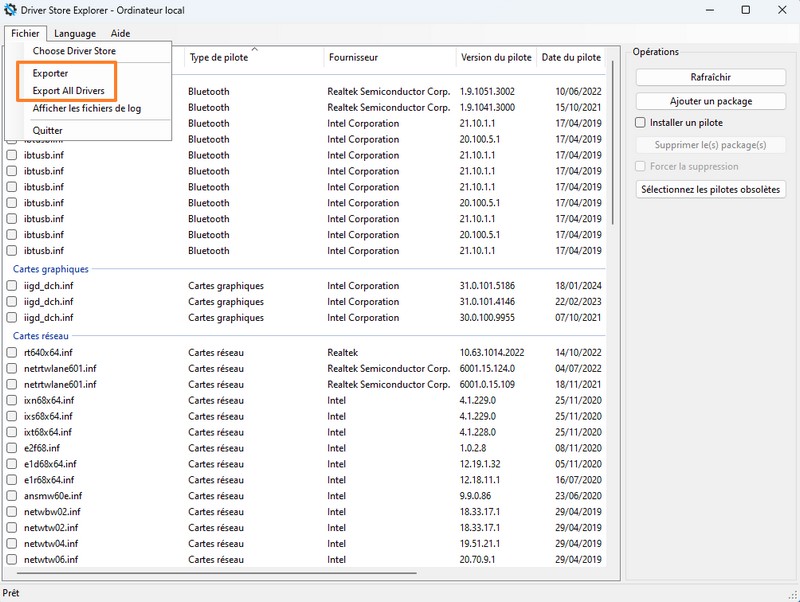Click Sélectionnez les pilotes obsolètes button

[711, 189]
